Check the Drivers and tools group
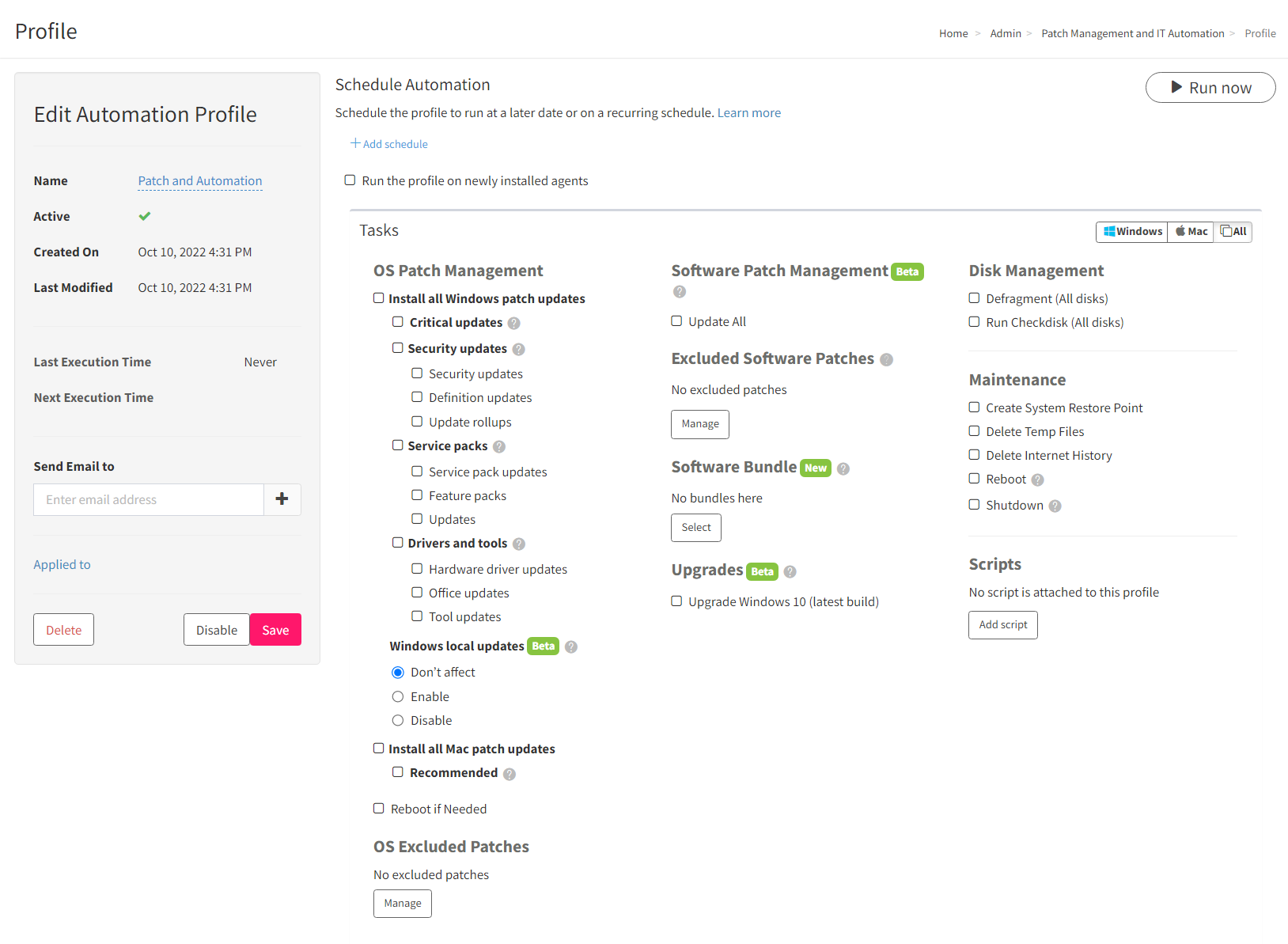This screenshot has height=944, width=1288. [398, 543]
